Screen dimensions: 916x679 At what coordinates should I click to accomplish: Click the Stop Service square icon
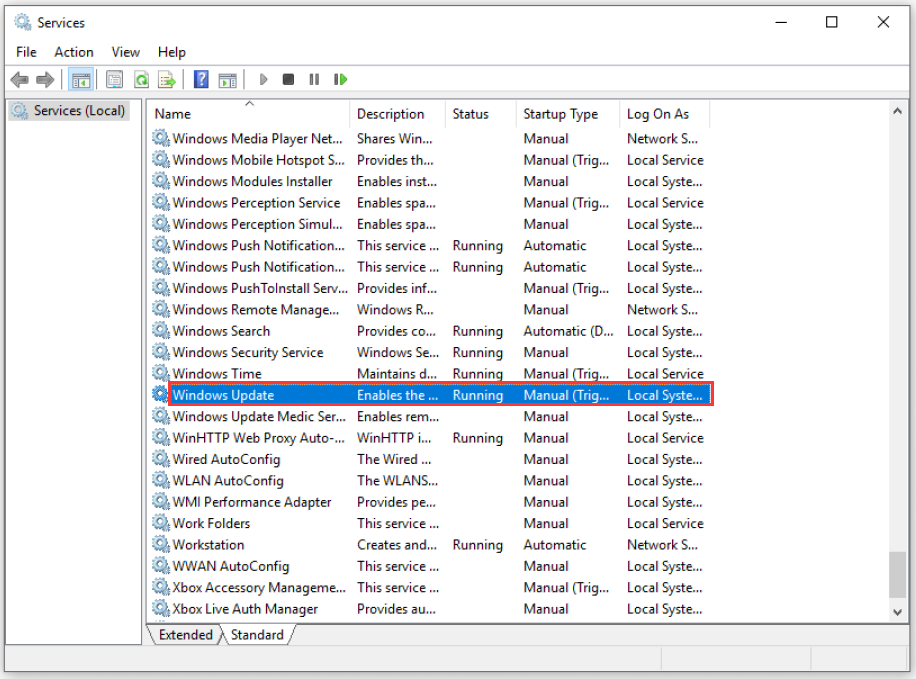(x=288, y=79)
